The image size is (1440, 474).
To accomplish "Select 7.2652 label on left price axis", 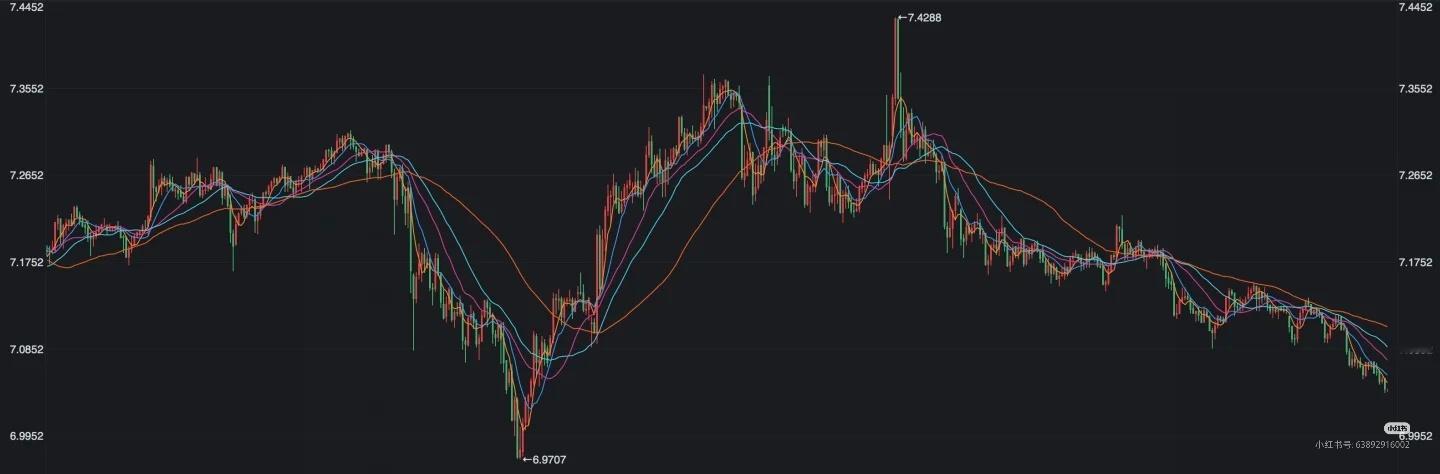I will [26, 175].
